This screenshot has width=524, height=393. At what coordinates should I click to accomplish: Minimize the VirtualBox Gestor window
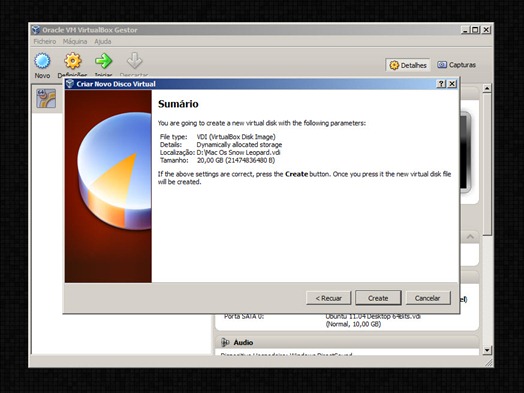[x=465, y=30]
